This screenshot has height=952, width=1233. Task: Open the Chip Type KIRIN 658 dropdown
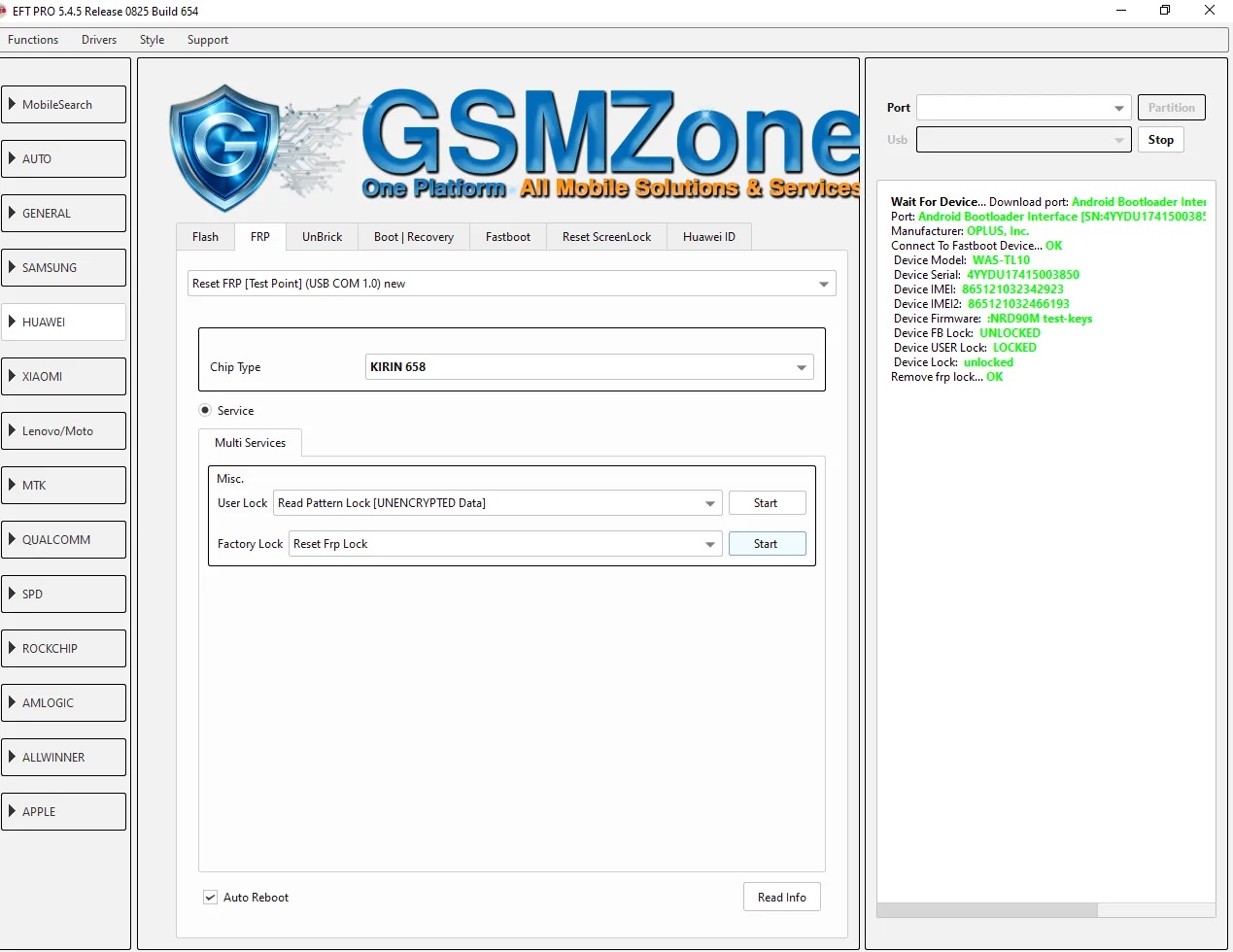(590, 367)
